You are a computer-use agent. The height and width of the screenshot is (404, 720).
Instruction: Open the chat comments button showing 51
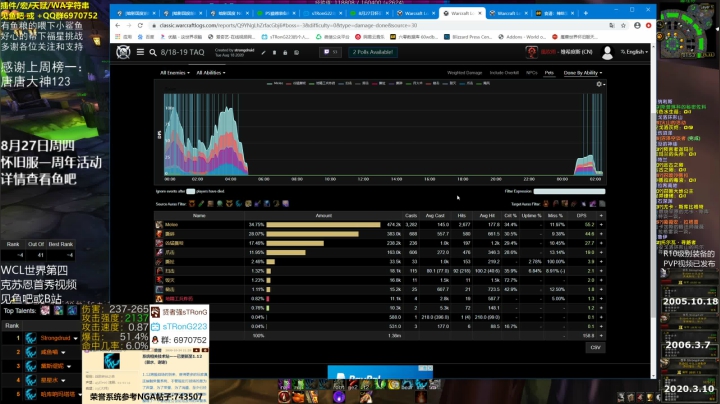(331, 52)
